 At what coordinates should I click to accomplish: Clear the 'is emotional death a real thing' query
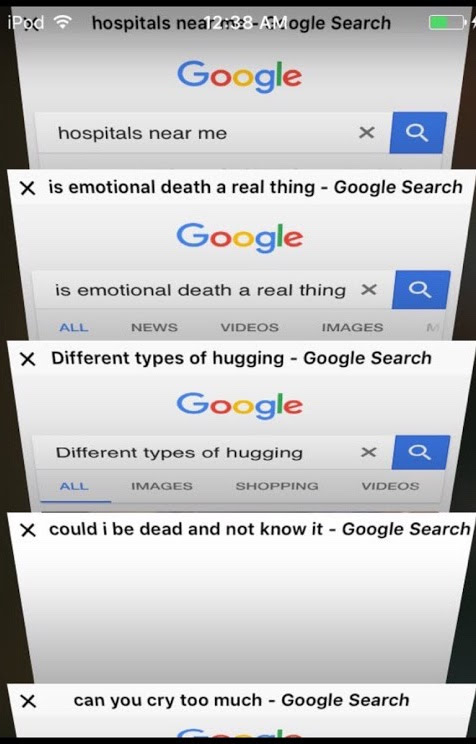point(369,289)
